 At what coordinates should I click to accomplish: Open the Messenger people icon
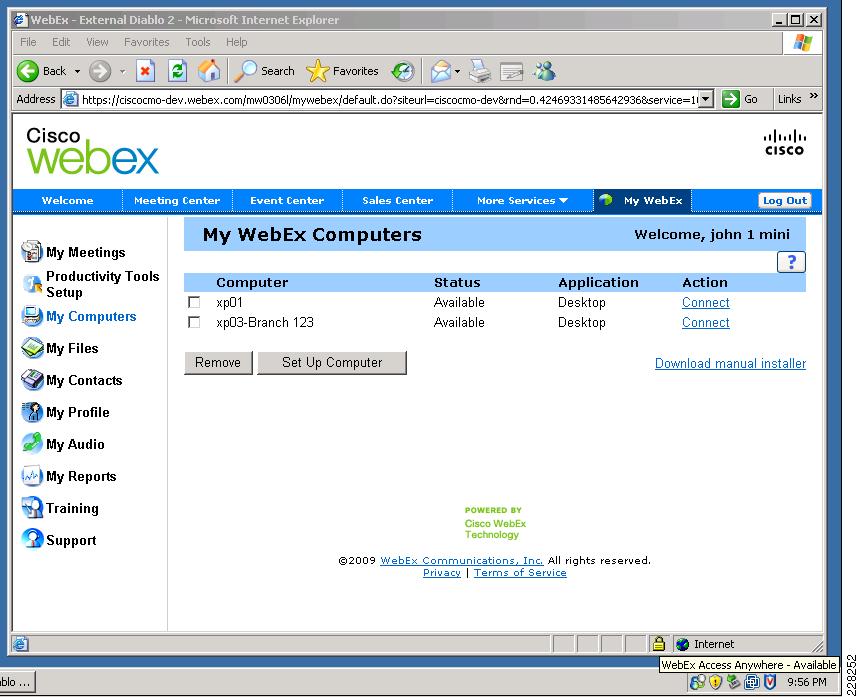click(544, 71)
